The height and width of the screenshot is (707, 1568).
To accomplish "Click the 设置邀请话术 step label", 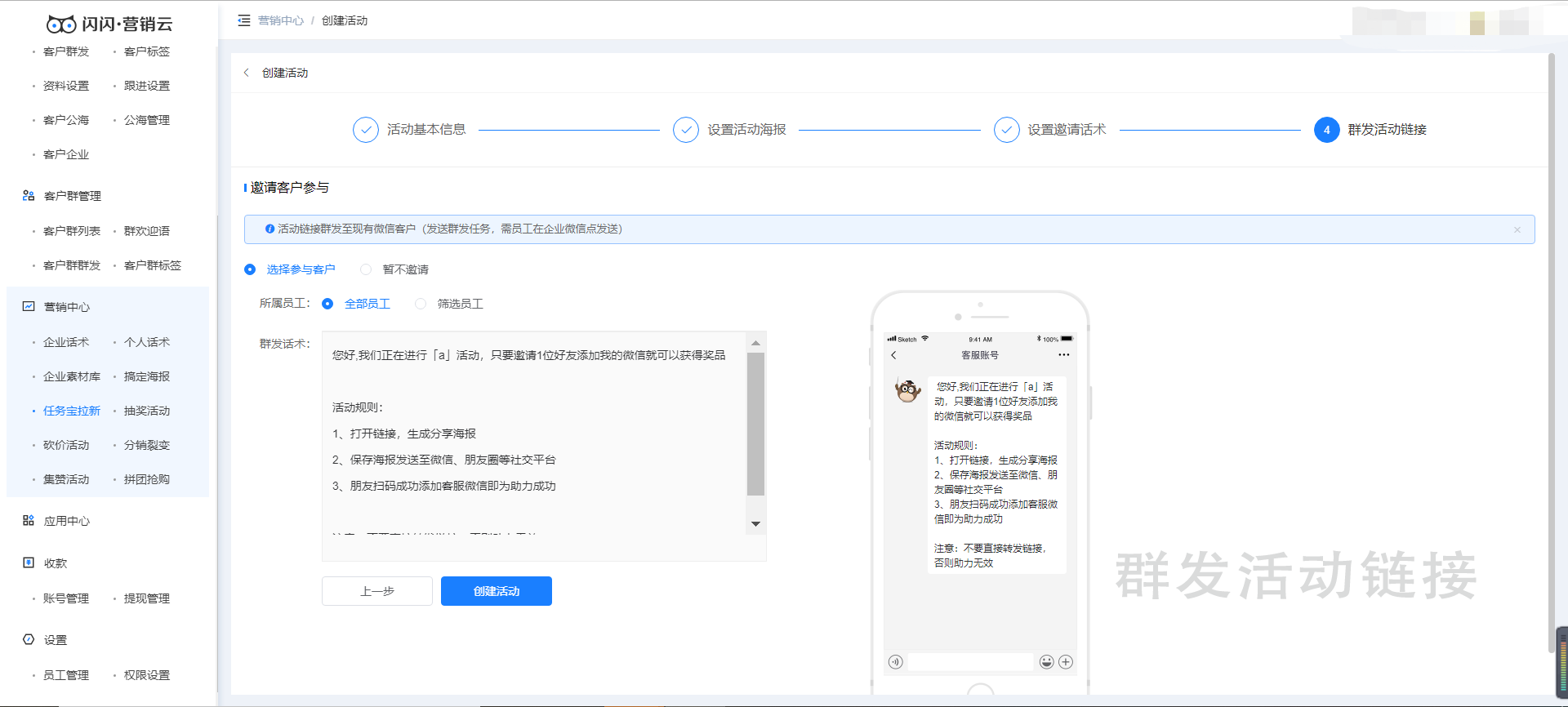I will [1067, 130].
